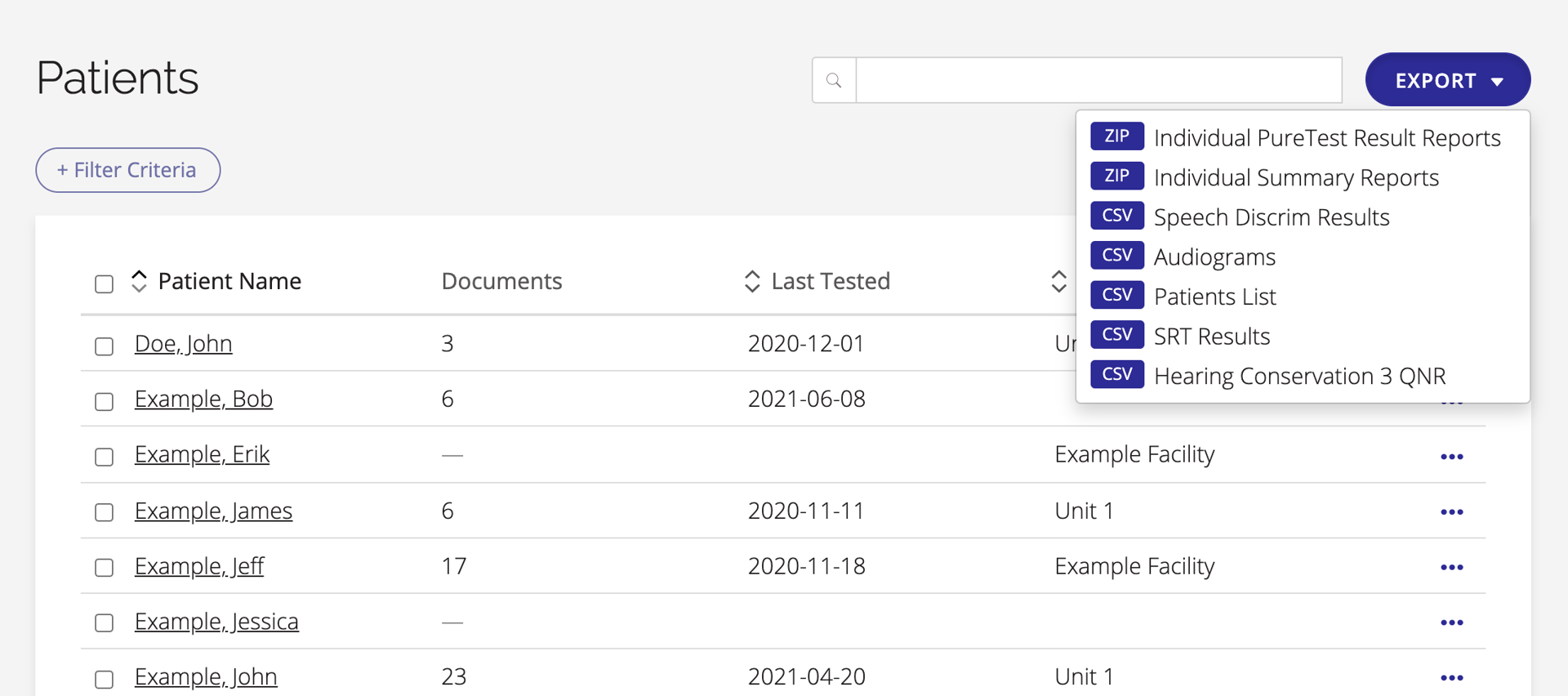Click the Documents column header
This screenshot has width=1568, height=696.
click(501, 281)
